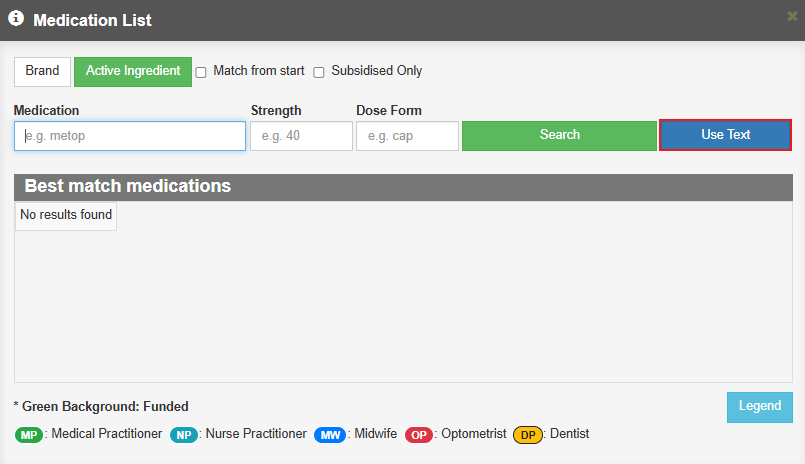Click the Dose Form input field
The width and height of the screenshot is (805, 464).
point(407,136)
